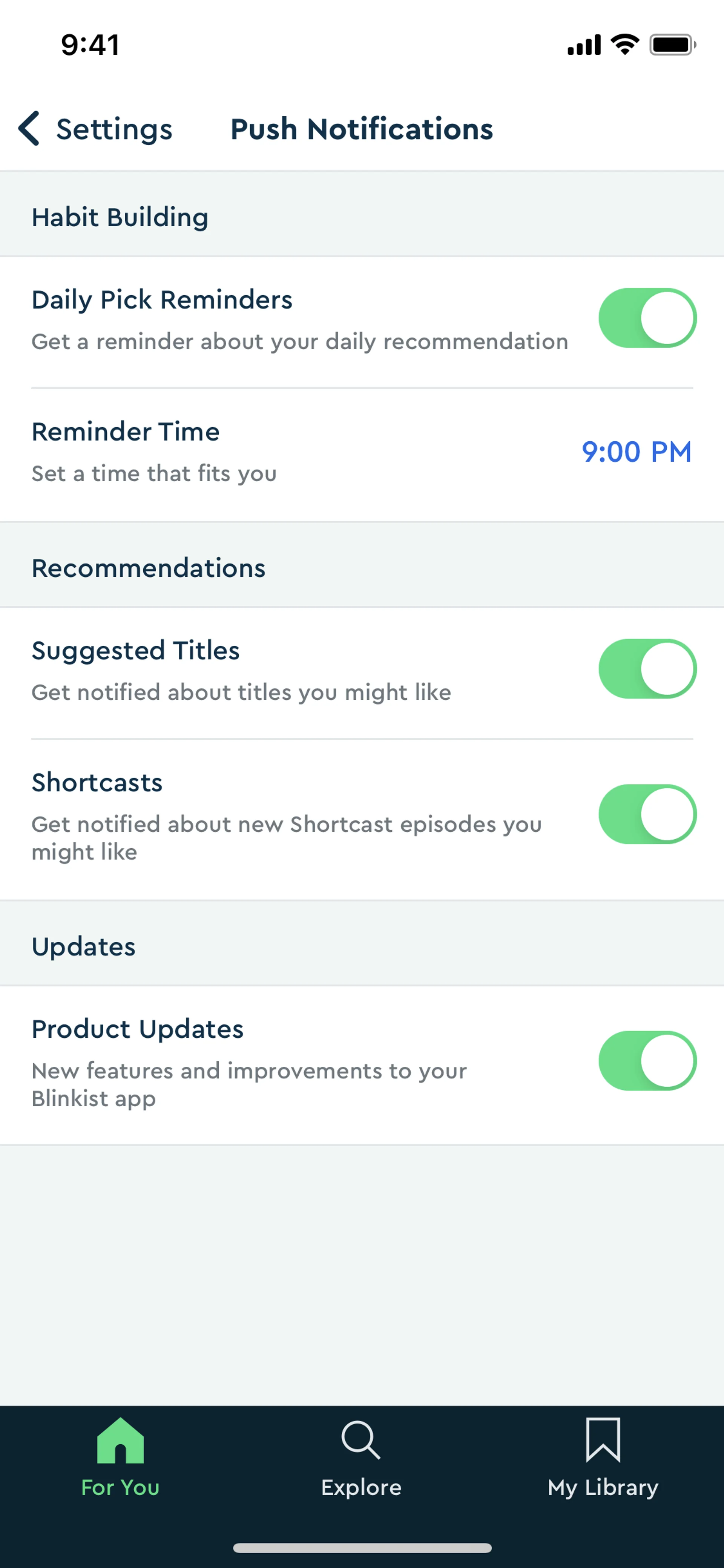Open the Explore magnifying glass icon
The height and width of the screenshot is (1568, 724).
pyautogui.click(x=361, y=1440)
